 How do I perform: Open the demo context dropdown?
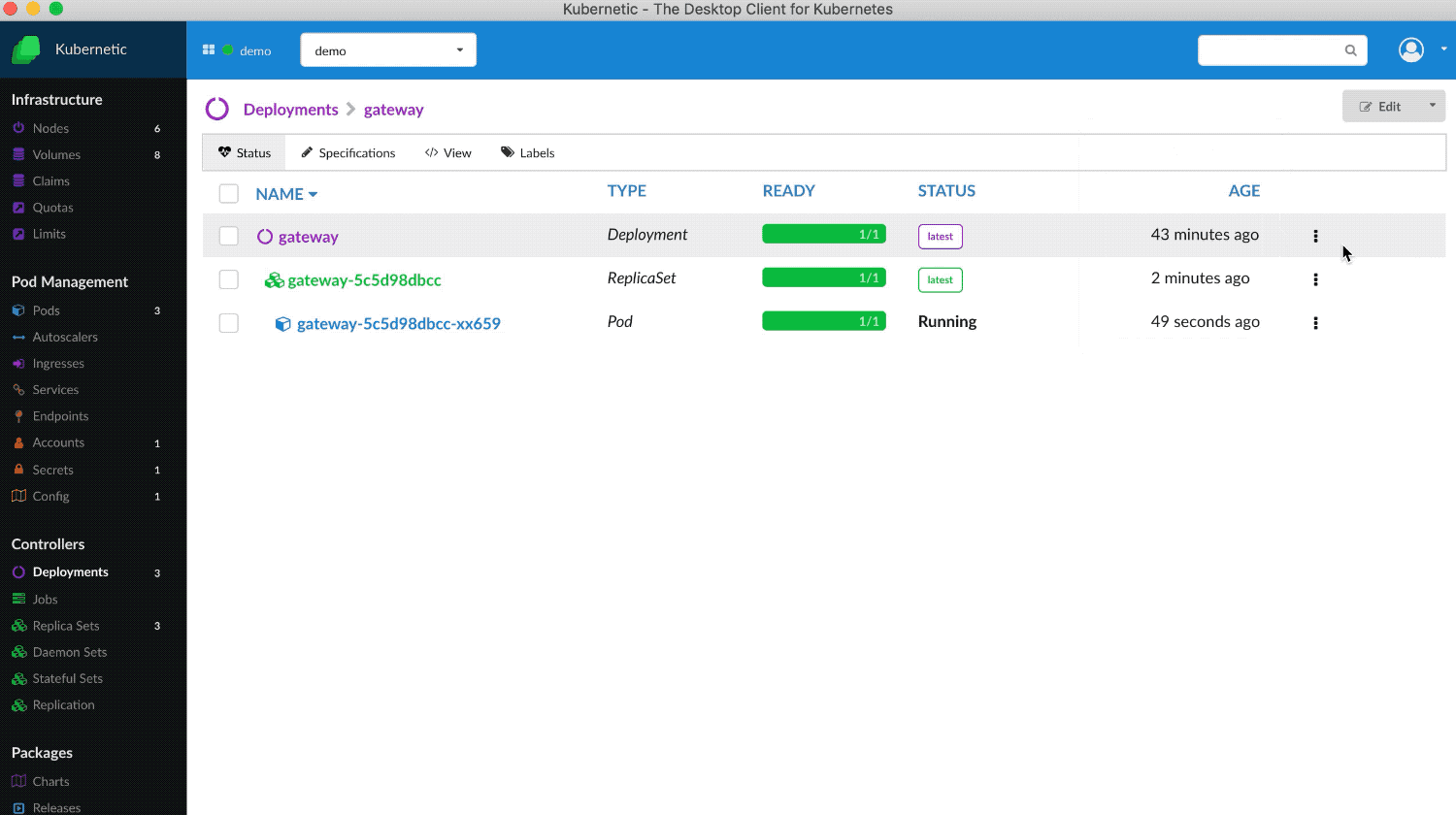click(387, 49)
